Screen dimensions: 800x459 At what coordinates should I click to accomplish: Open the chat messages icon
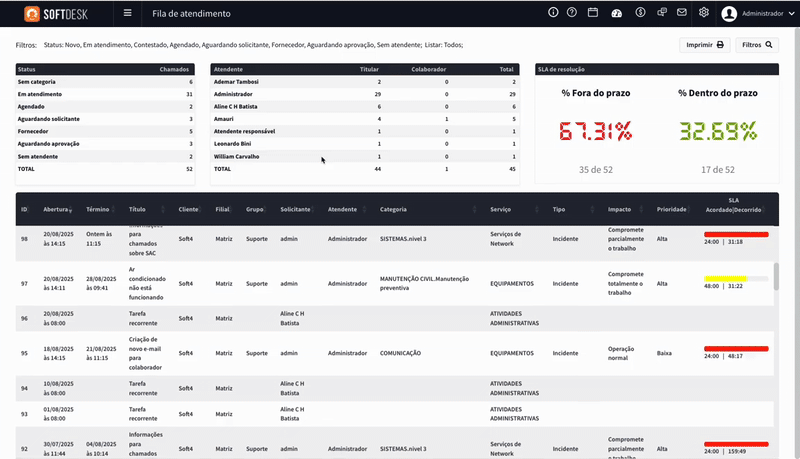tap(660, 13)
